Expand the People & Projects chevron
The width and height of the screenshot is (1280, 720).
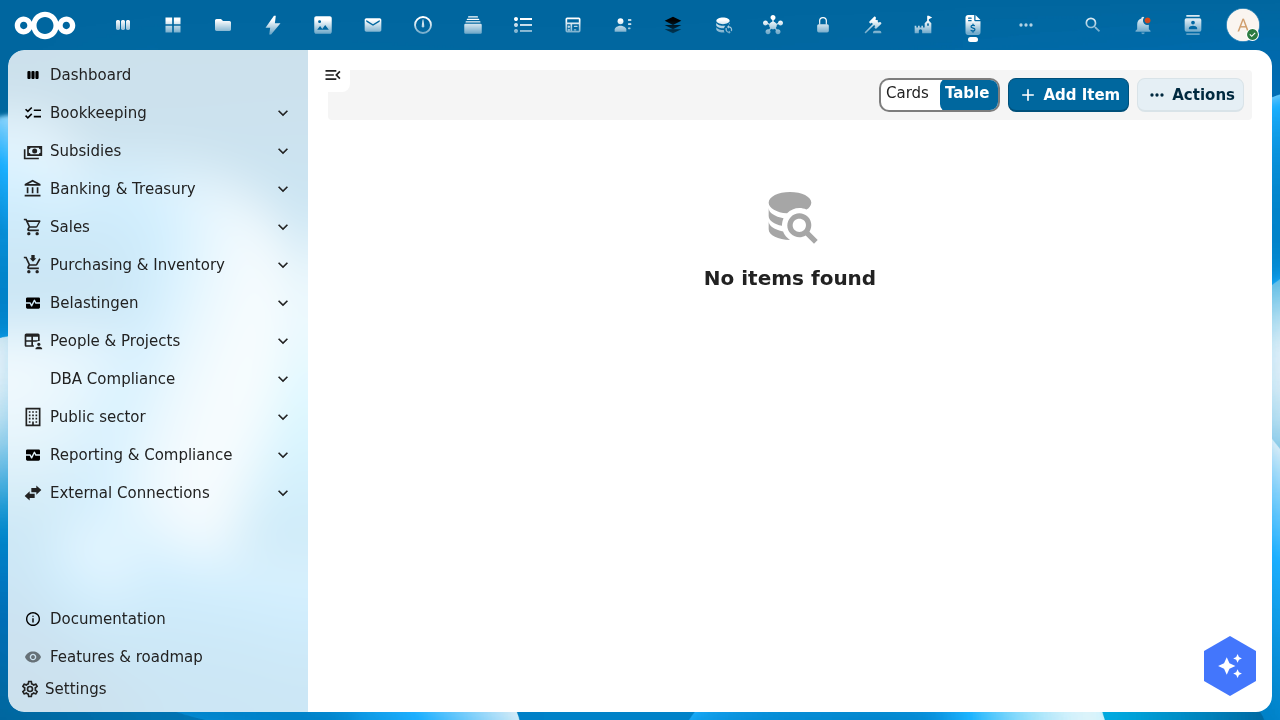[283, 341]
